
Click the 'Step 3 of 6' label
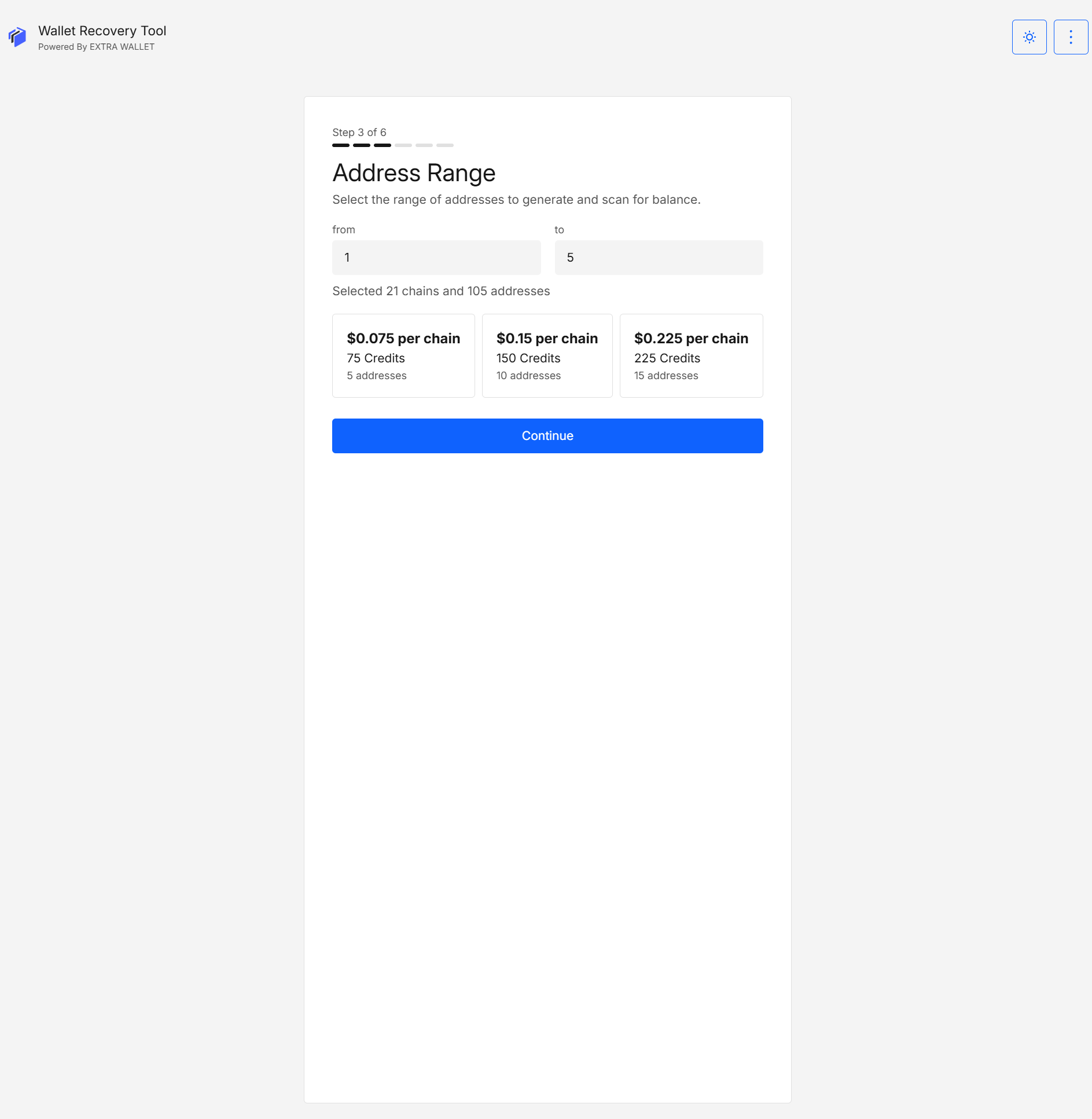[359, 133]
